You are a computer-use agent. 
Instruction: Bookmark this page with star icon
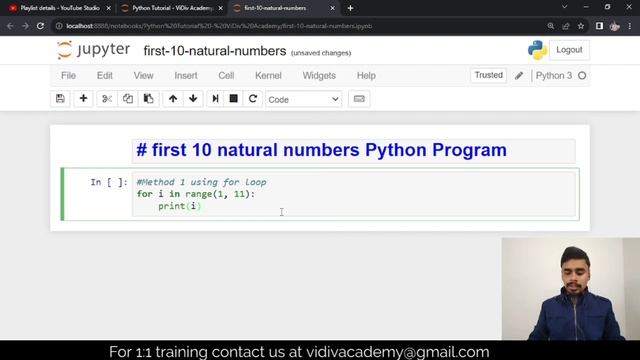pyautogui.click(x=581, y=26)
